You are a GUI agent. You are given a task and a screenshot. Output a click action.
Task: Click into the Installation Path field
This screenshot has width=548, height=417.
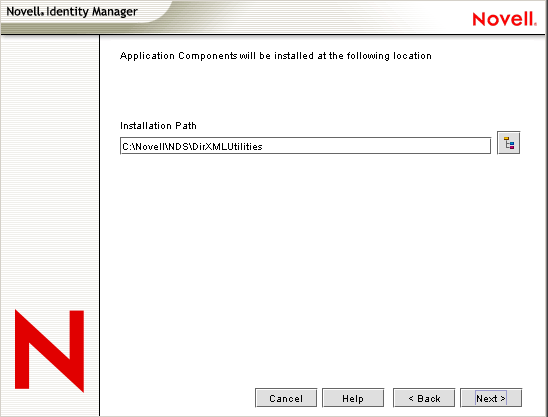tap(305, 146)
